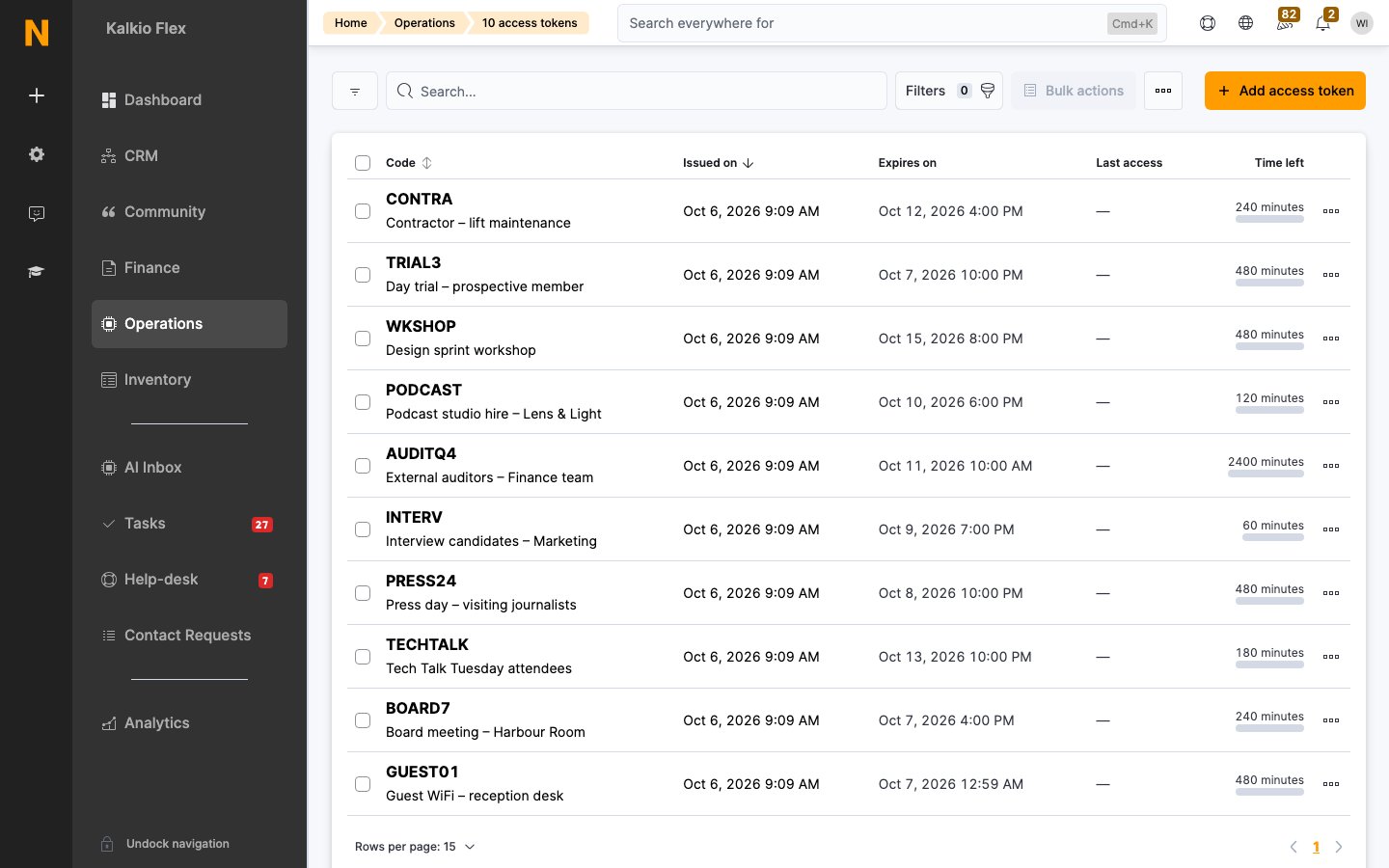Open Contact Requests in the sidebar
Screen dimensions: 1389x868
click(x=189, y=636)
